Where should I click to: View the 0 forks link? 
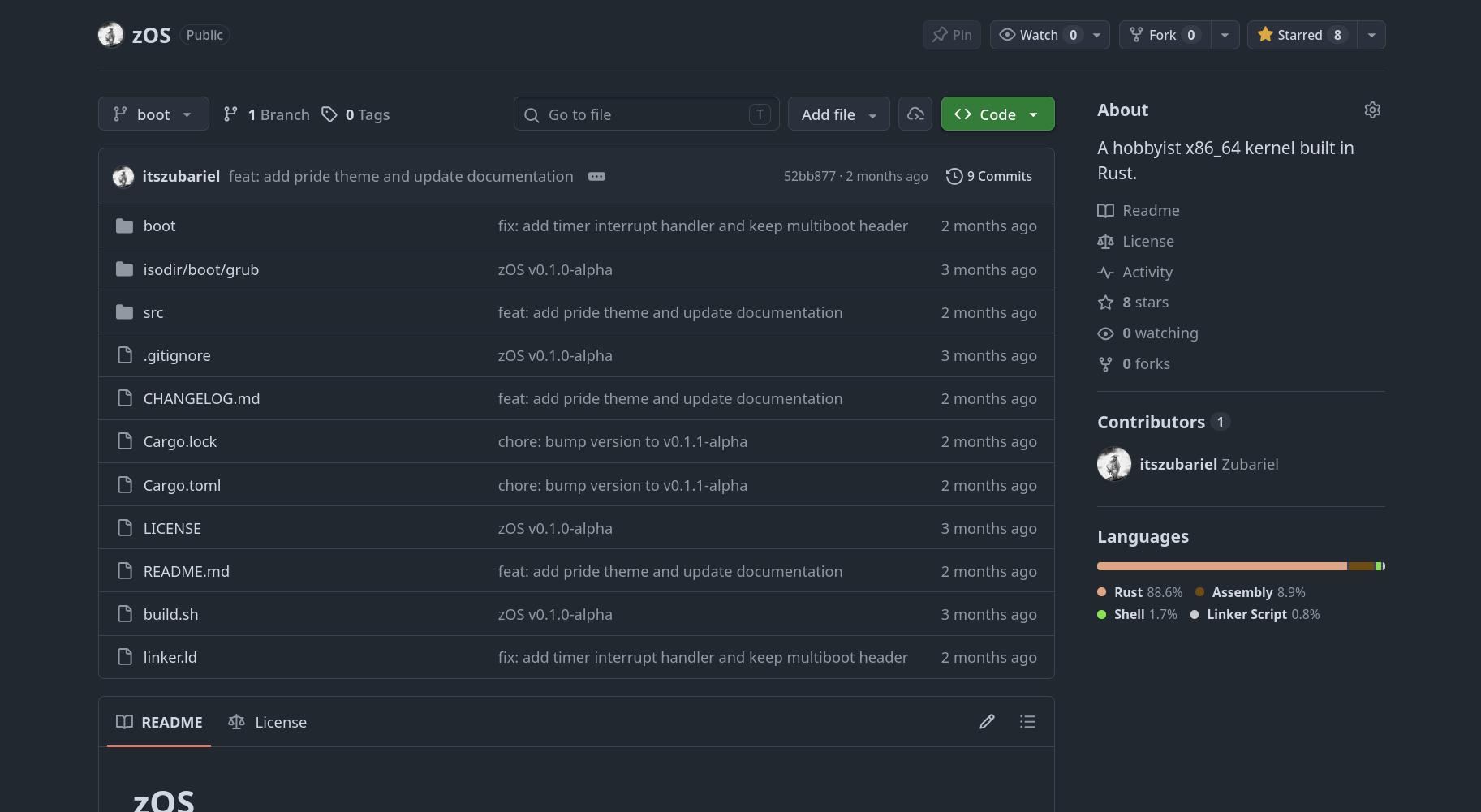(x=1134, y=364)
